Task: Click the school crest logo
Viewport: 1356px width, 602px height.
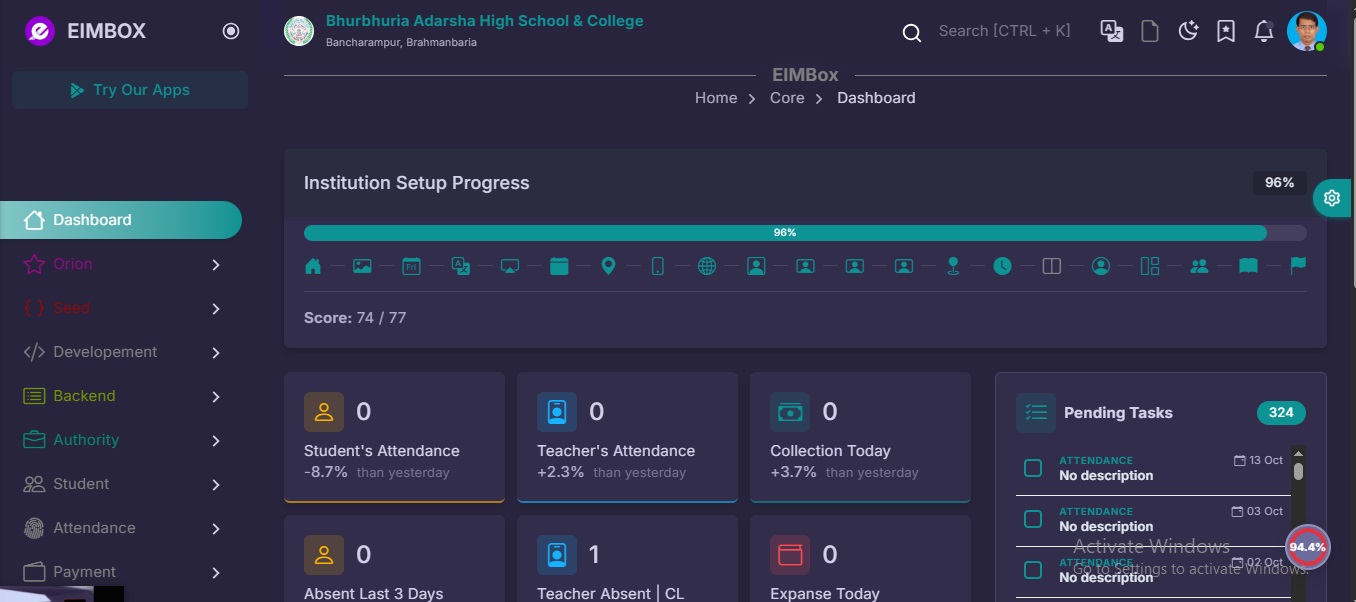Action: (x=299, y=31)
